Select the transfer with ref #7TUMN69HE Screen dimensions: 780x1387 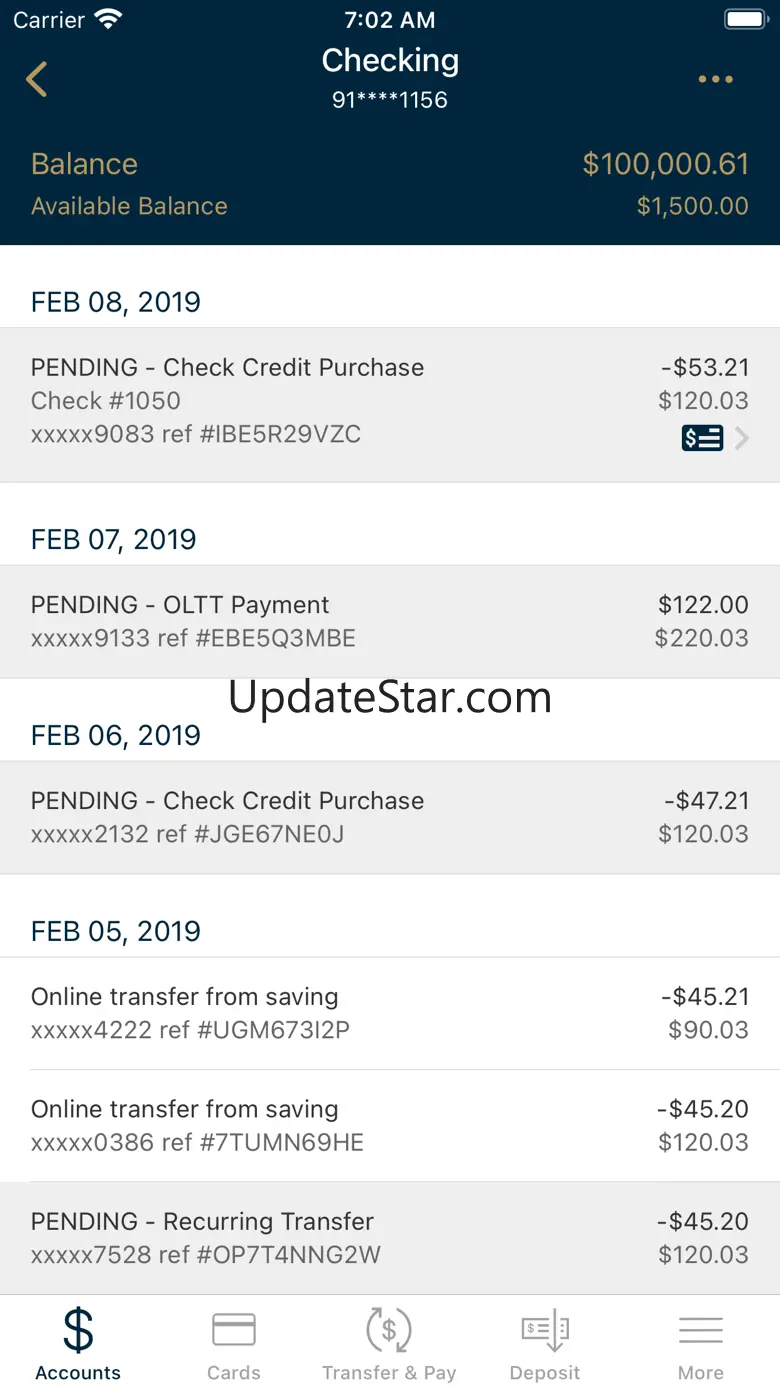click(x=389, y=1125)
